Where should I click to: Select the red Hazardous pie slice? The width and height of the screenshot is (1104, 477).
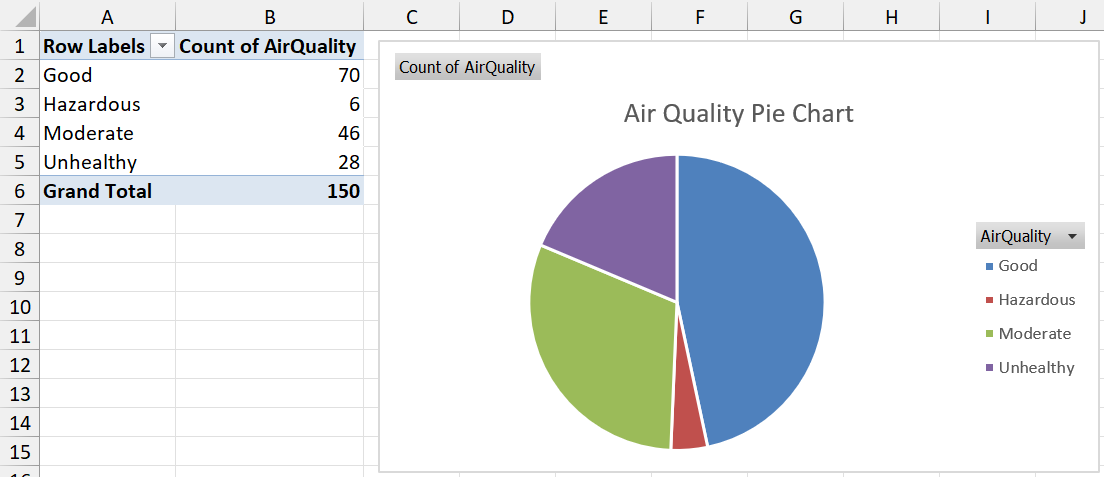coord(688,428)
